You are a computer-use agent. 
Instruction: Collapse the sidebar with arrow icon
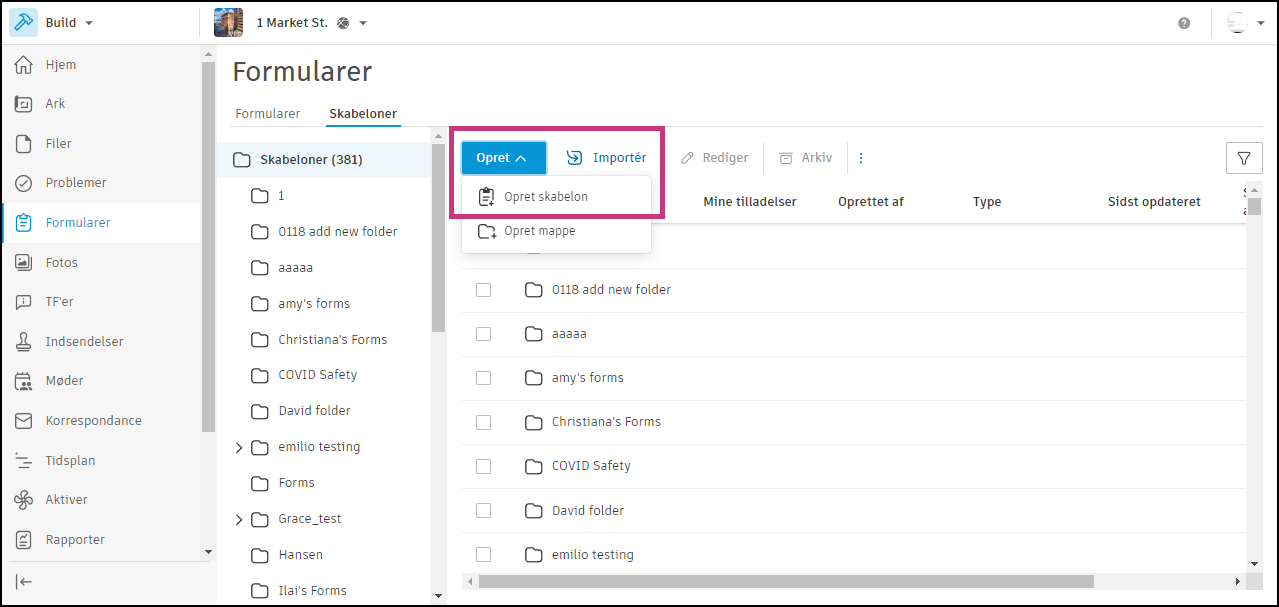point(24,582)
